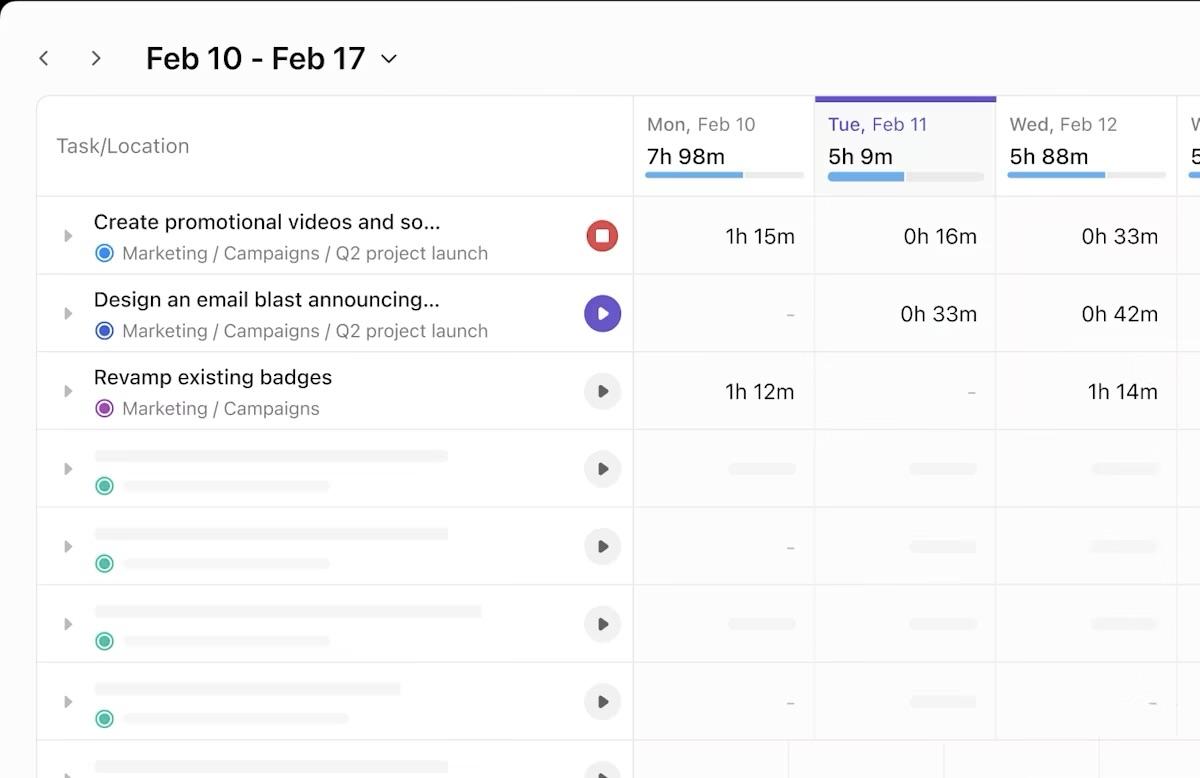Screen dimensions: 1200x778
Task: Expand the "Create promotional videos" task row
Action: pyautogui.click(x=68, y=235)
